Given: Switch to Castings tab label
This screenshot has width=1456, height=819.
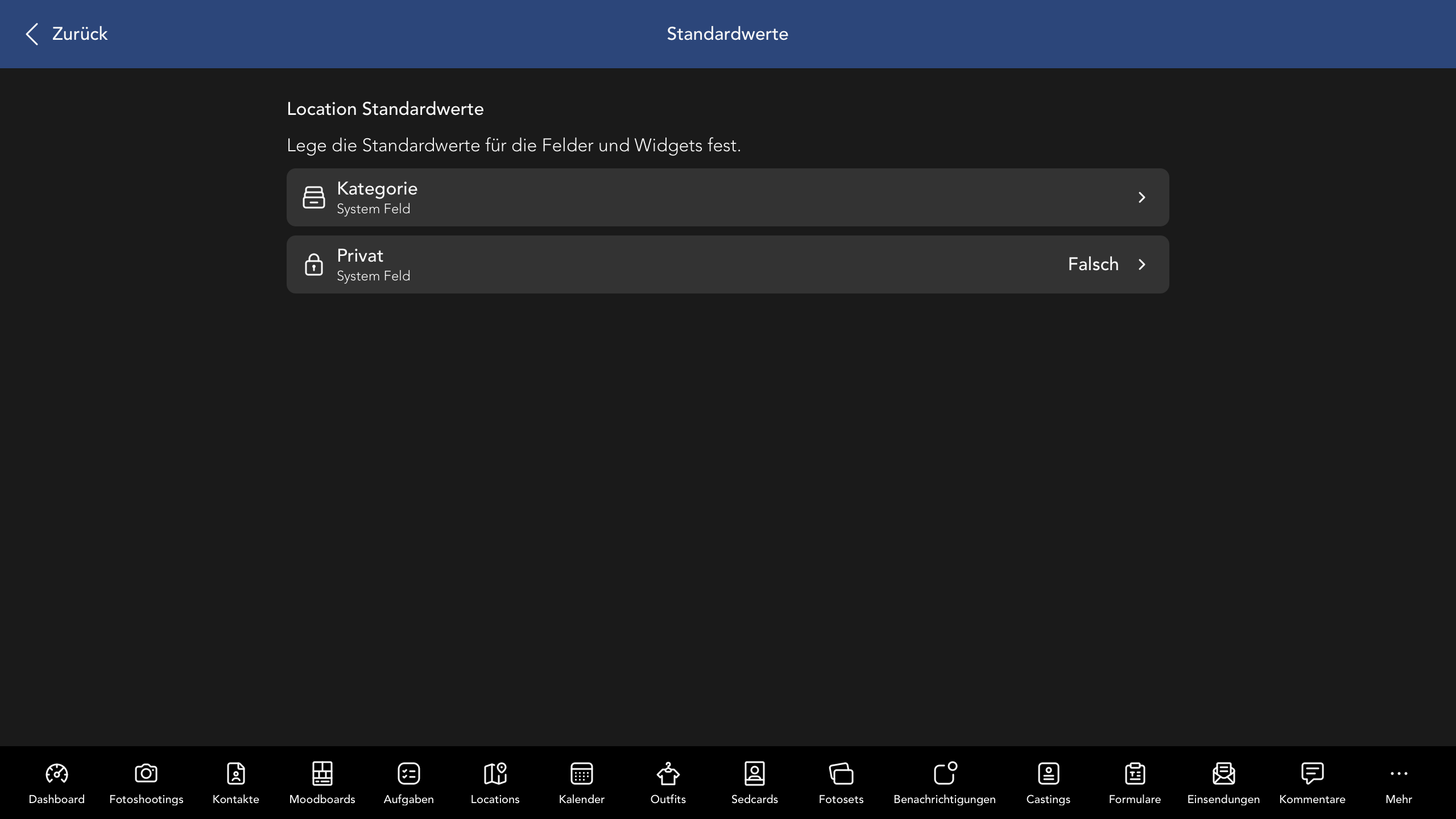Looking at the screenshot, I should (1049, 799).
